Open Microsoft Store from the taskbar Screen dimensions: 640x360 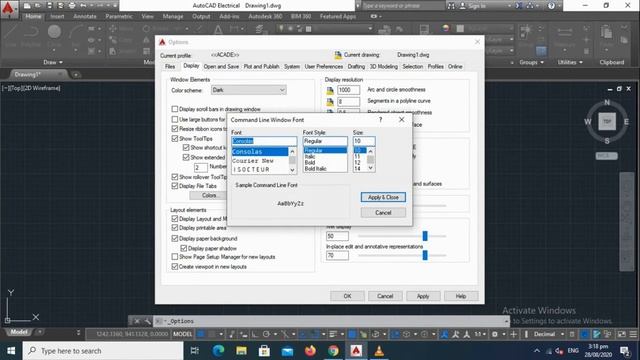click(x=264, y=351)
